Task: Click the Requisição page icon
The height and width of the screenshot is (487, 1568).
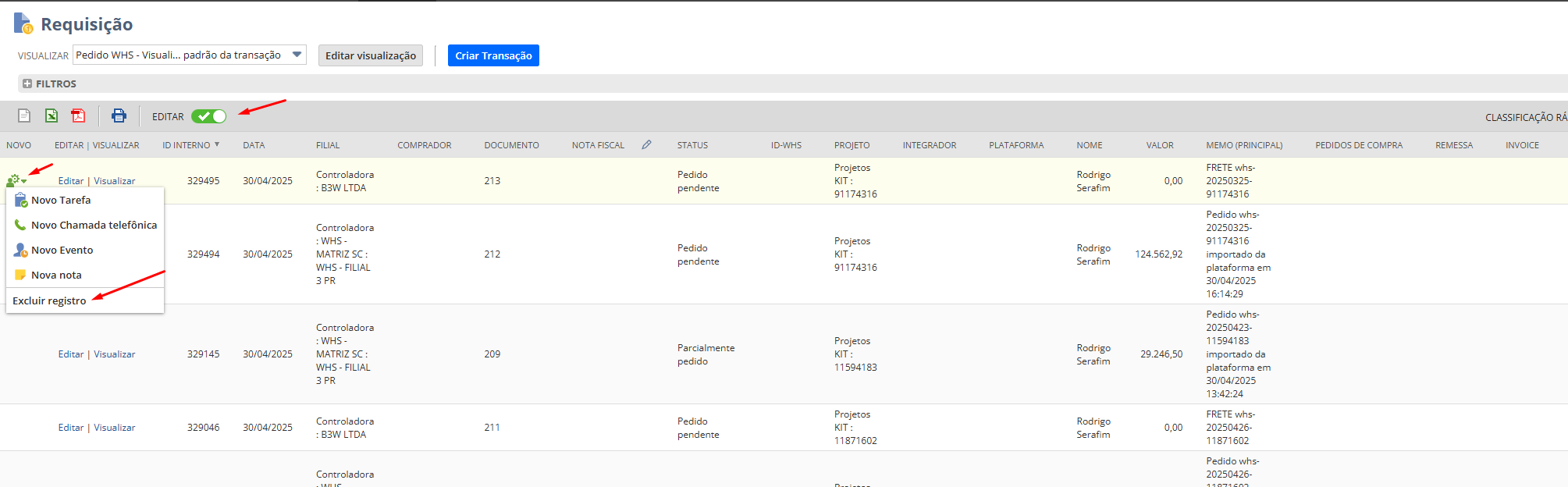Action: tap(23, 23)
